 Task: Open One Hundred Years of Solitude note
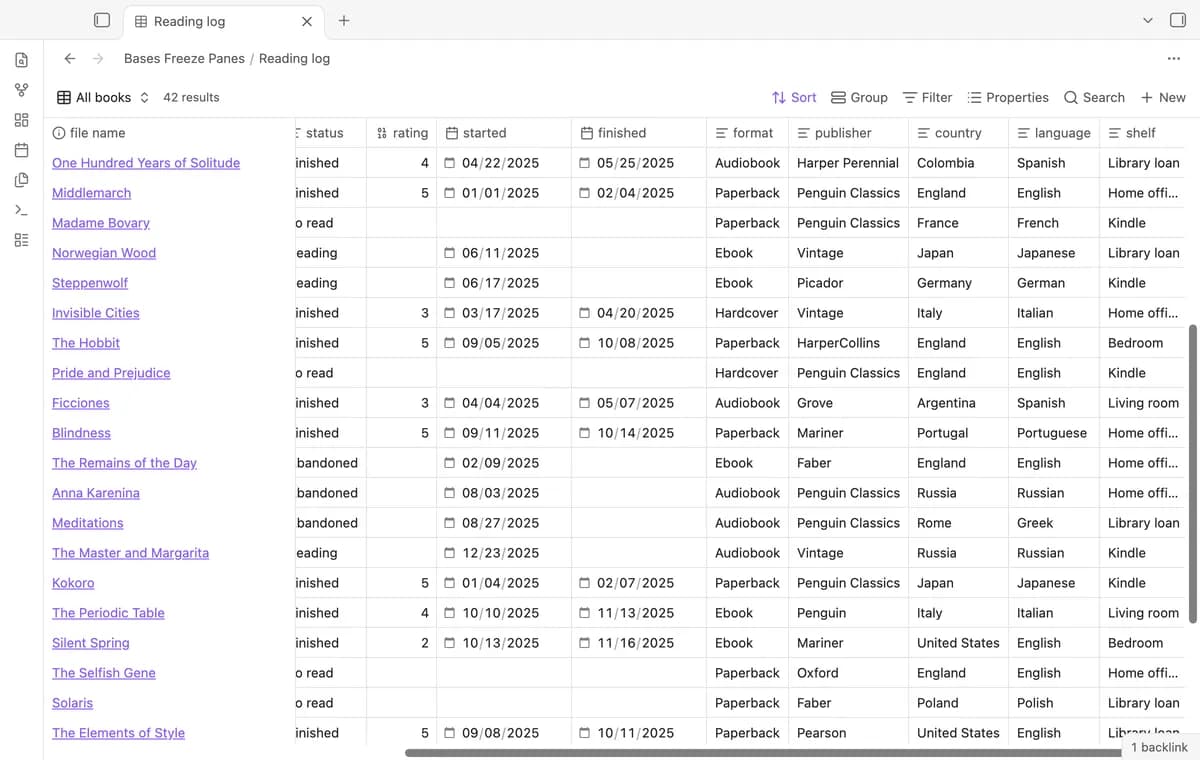[146, 163]
